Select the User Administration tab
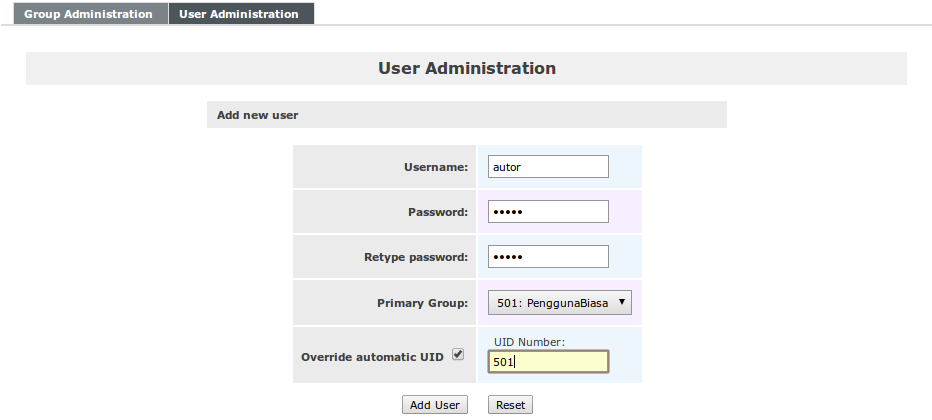The width and height of the screenshot is (932, 420). click(239, 14)
